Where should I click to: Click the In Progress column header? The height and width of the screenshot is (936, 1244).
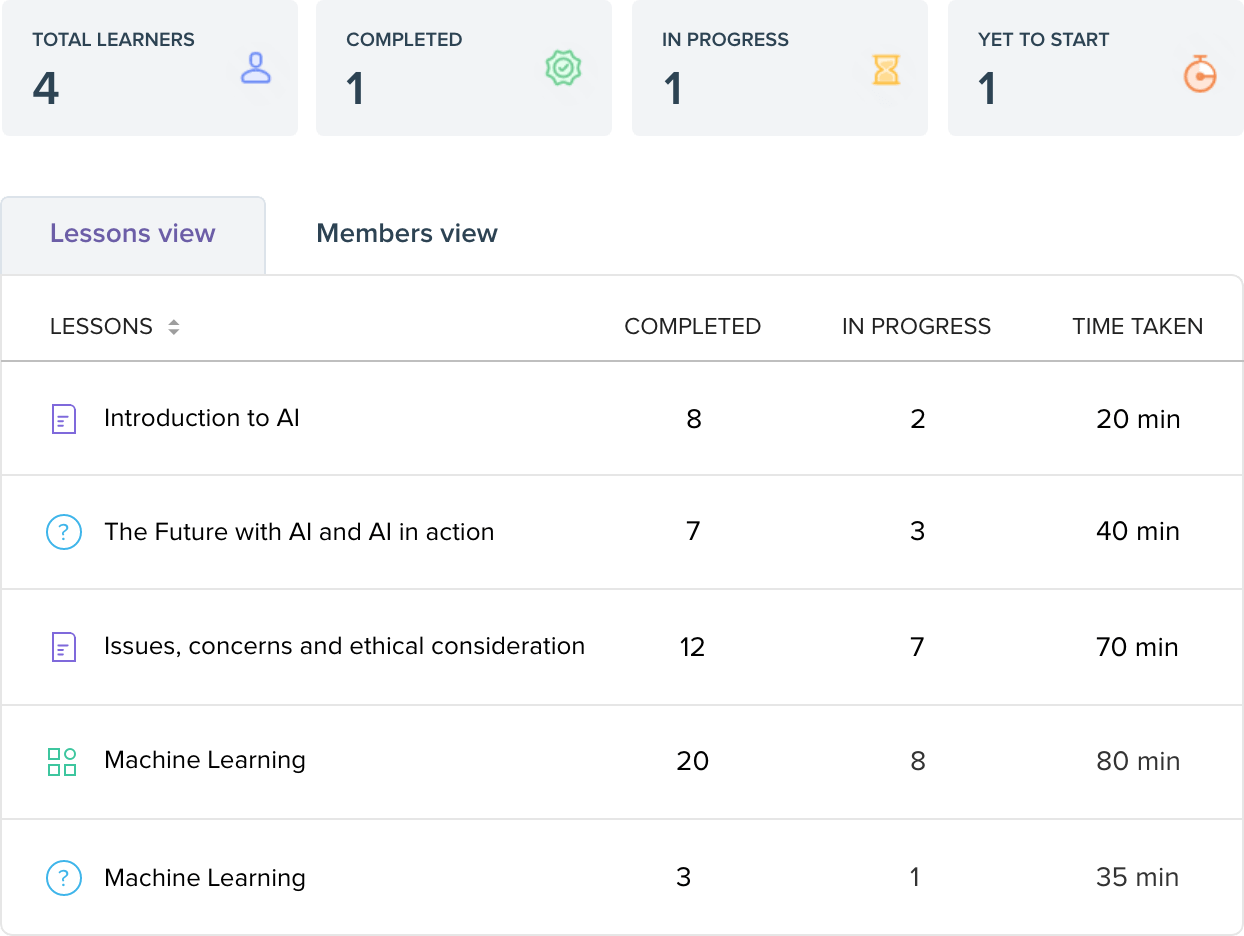pyautogui.click(x=916, y=327)
